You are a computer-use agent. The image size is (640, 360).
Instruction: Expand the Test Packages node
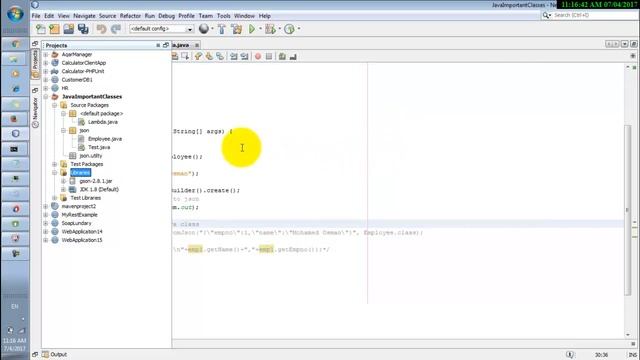(x=55, y=164)
